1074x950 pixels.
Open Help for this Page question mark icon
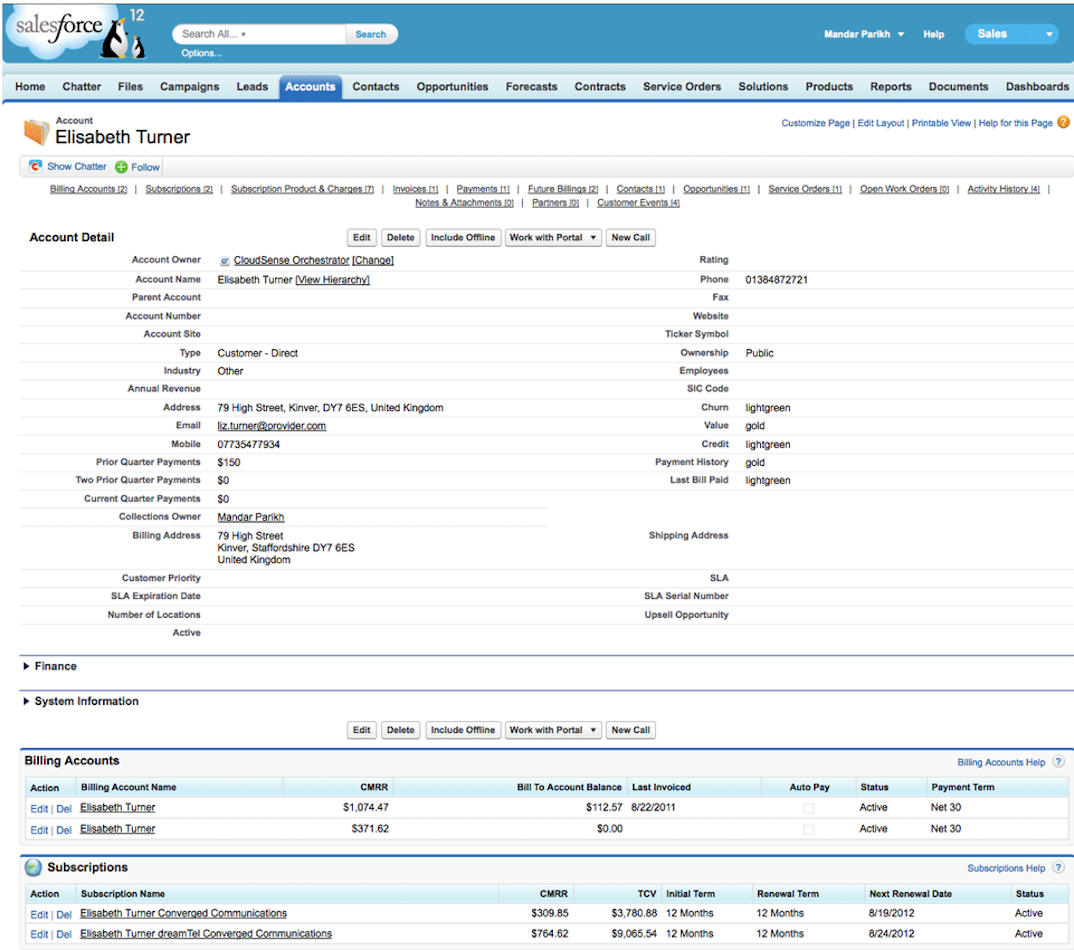coord(1063,123)
